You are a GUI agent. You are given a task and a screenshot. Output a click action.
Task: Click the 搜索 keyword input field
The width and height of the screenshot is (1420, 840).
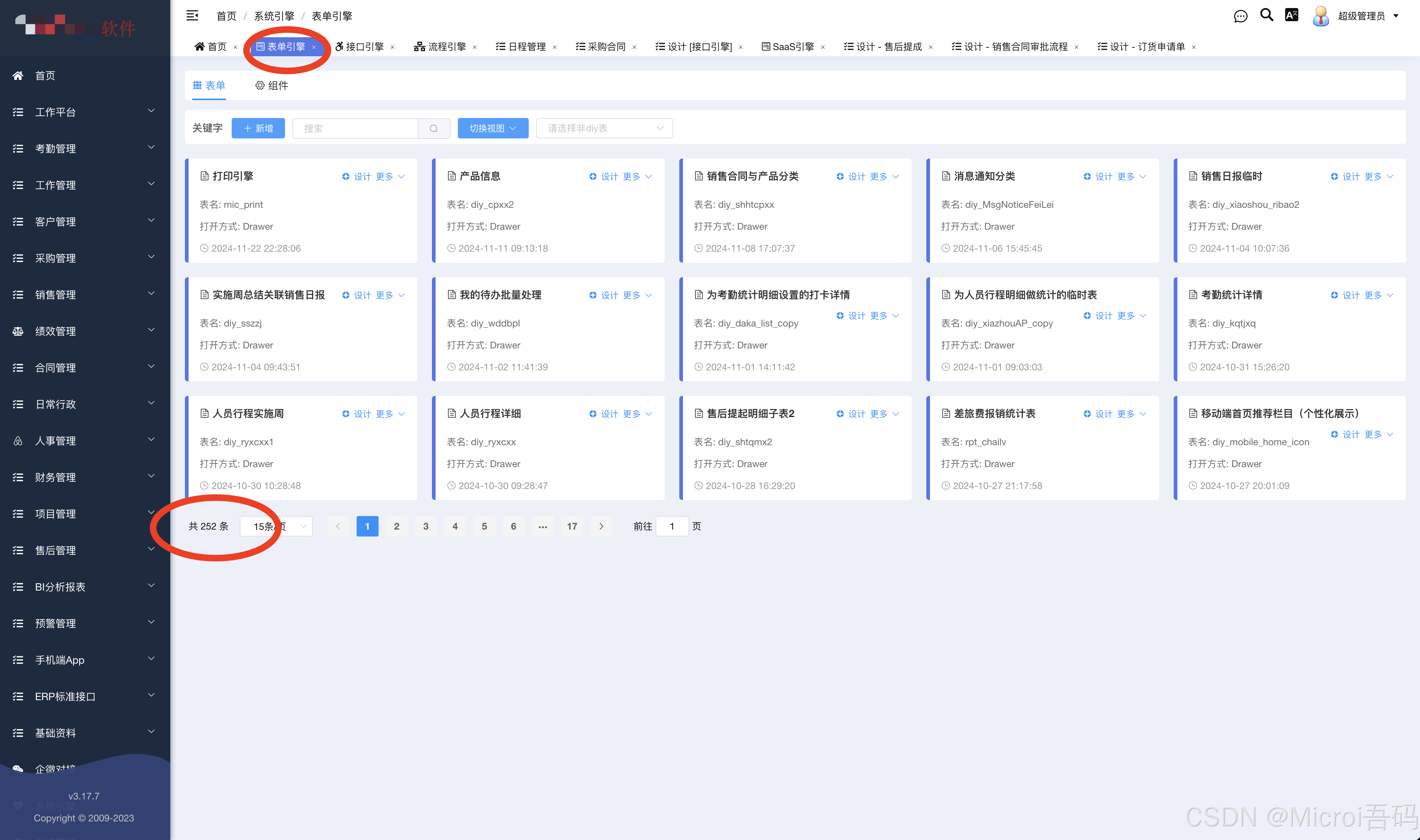pyautogui.click(x=356, y=129)
